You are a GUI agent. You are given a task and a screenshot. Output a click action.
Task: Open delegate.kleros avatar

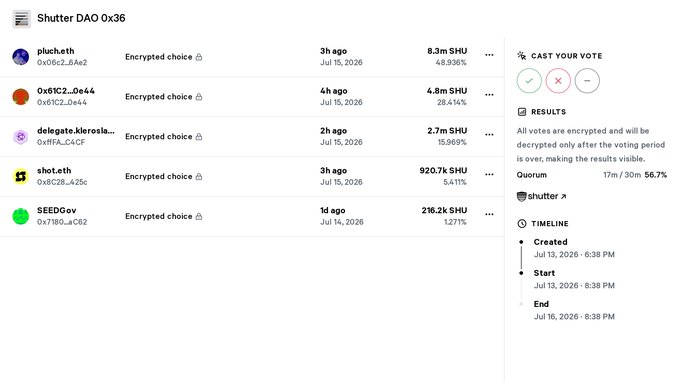[20, 137]
